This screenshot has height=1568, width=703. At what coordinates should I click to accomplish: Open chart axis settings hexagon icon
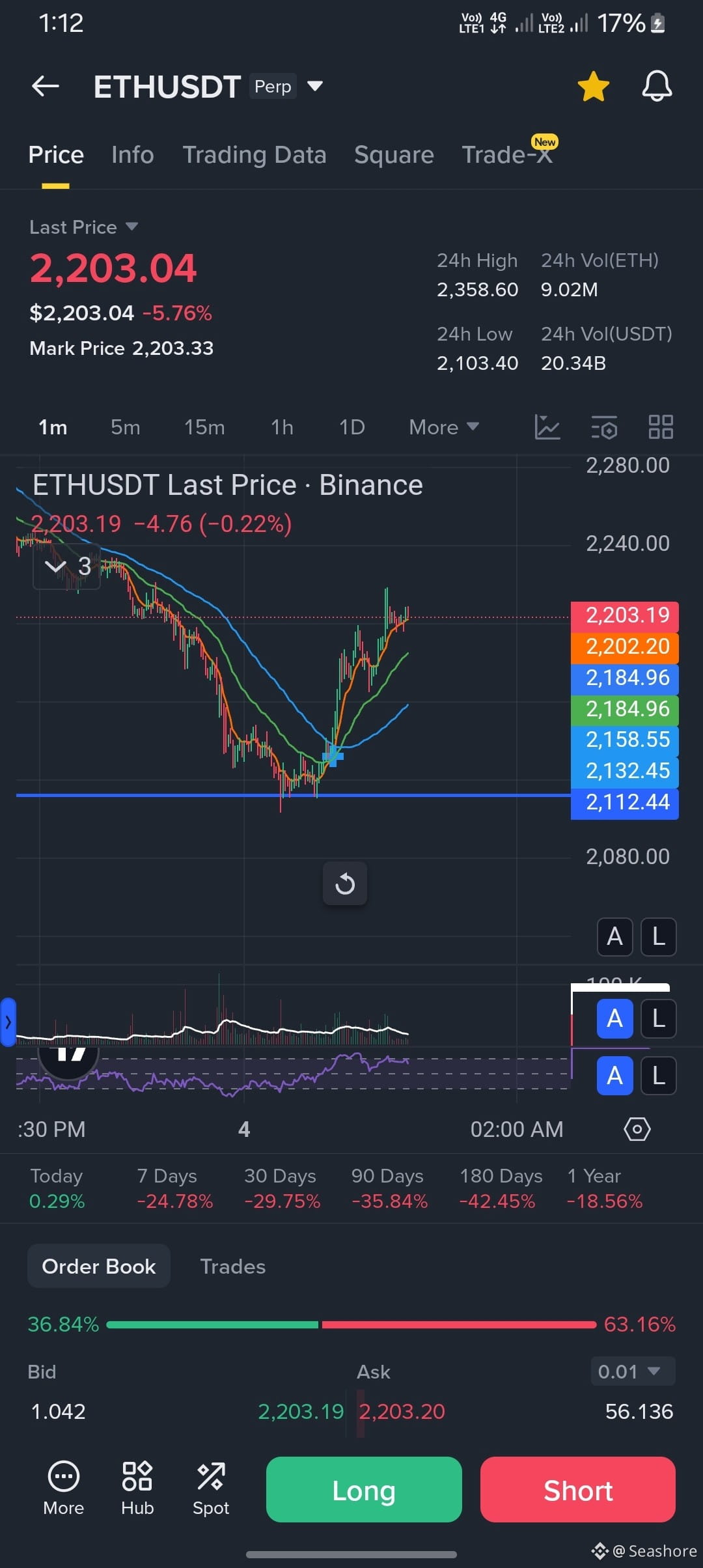(637, 1129)
